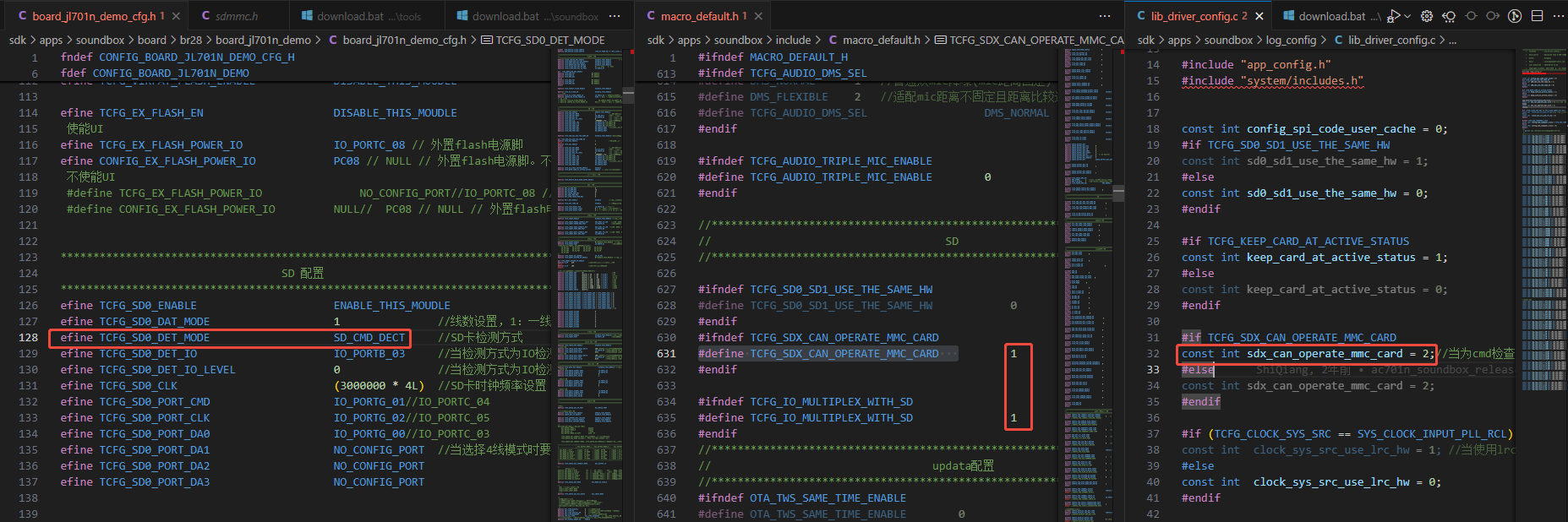Click the vertical scrollbar thumb in board_jl701n_demo_cfg.h editor

(x=628, y=95)
